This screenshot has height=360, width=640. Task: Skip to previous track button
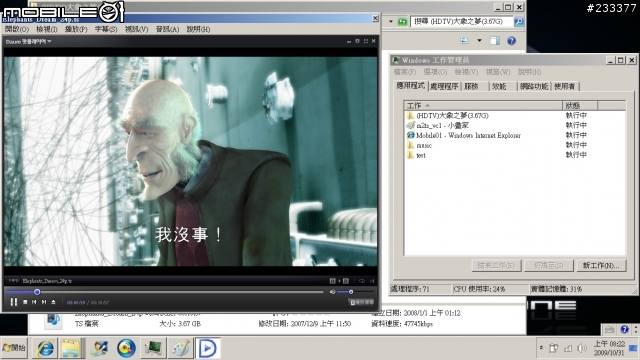tap(34, 302)
